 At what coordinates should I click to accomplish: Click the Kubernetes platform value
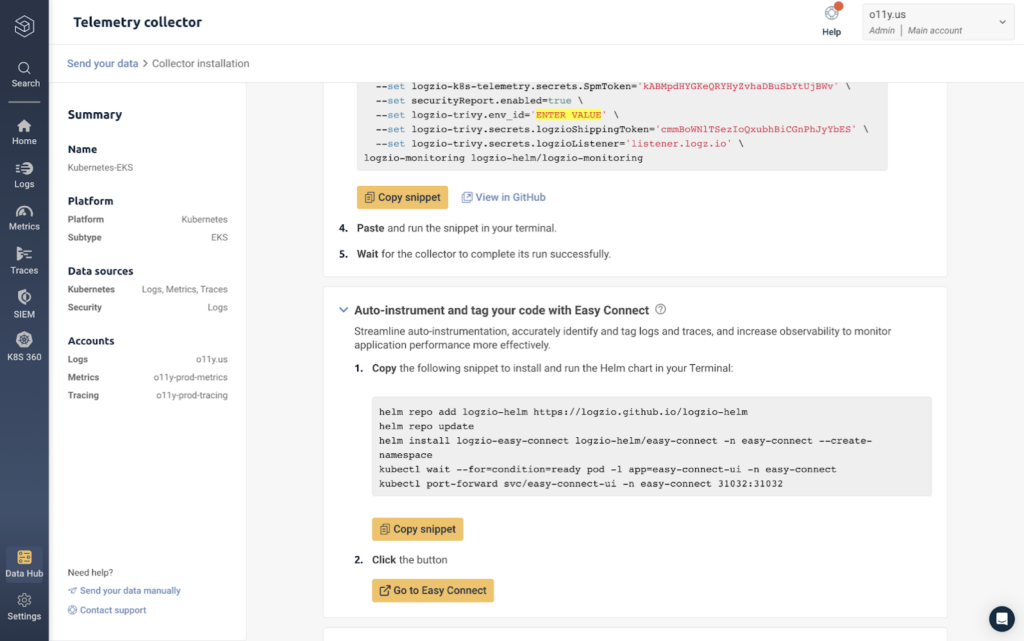[204, 219]
